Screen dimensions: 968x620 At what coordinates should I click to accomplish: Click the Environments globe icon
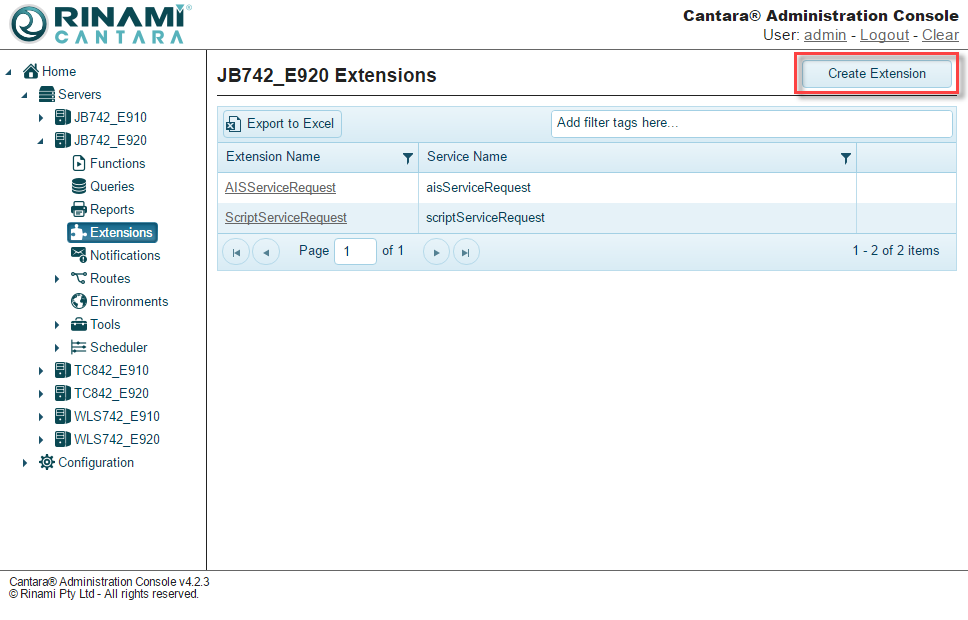tap(79, 301)
